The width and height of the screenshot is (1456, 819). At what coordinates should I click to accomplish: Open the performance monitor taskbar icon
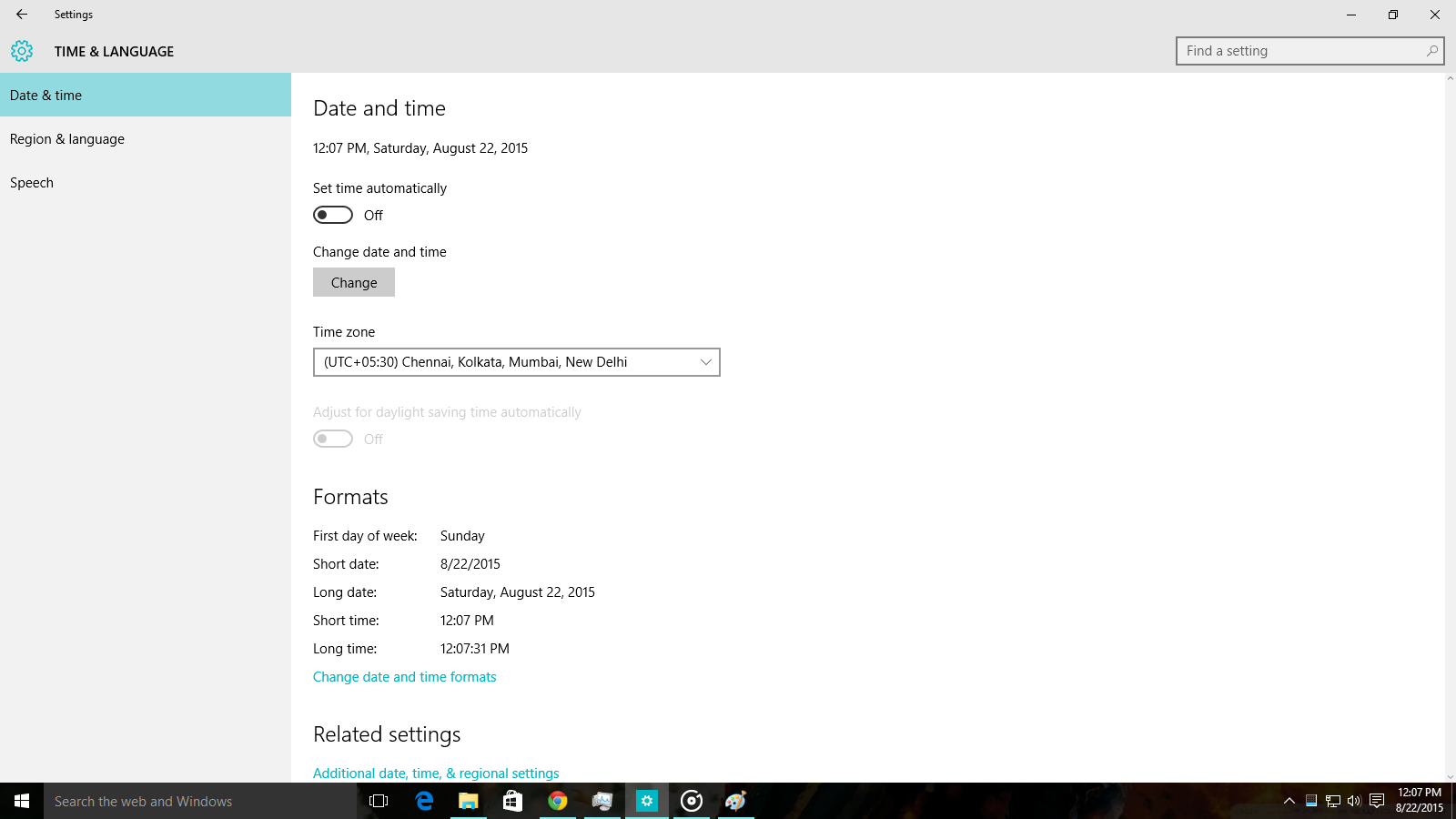602,801
